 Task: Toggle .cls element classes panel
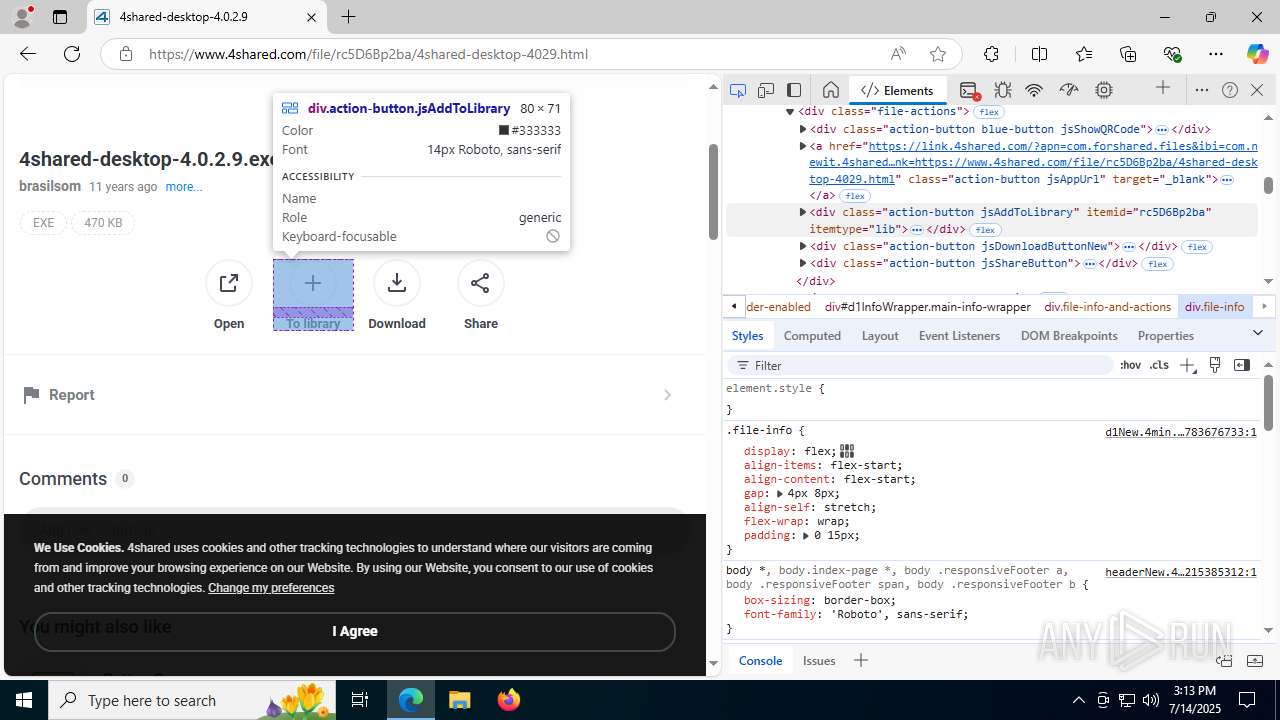coord(1159,365)
